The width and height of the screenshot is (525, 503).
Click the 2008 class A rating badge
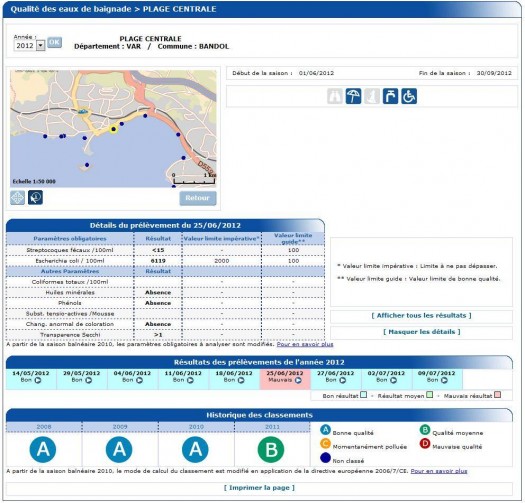[43, 449]
